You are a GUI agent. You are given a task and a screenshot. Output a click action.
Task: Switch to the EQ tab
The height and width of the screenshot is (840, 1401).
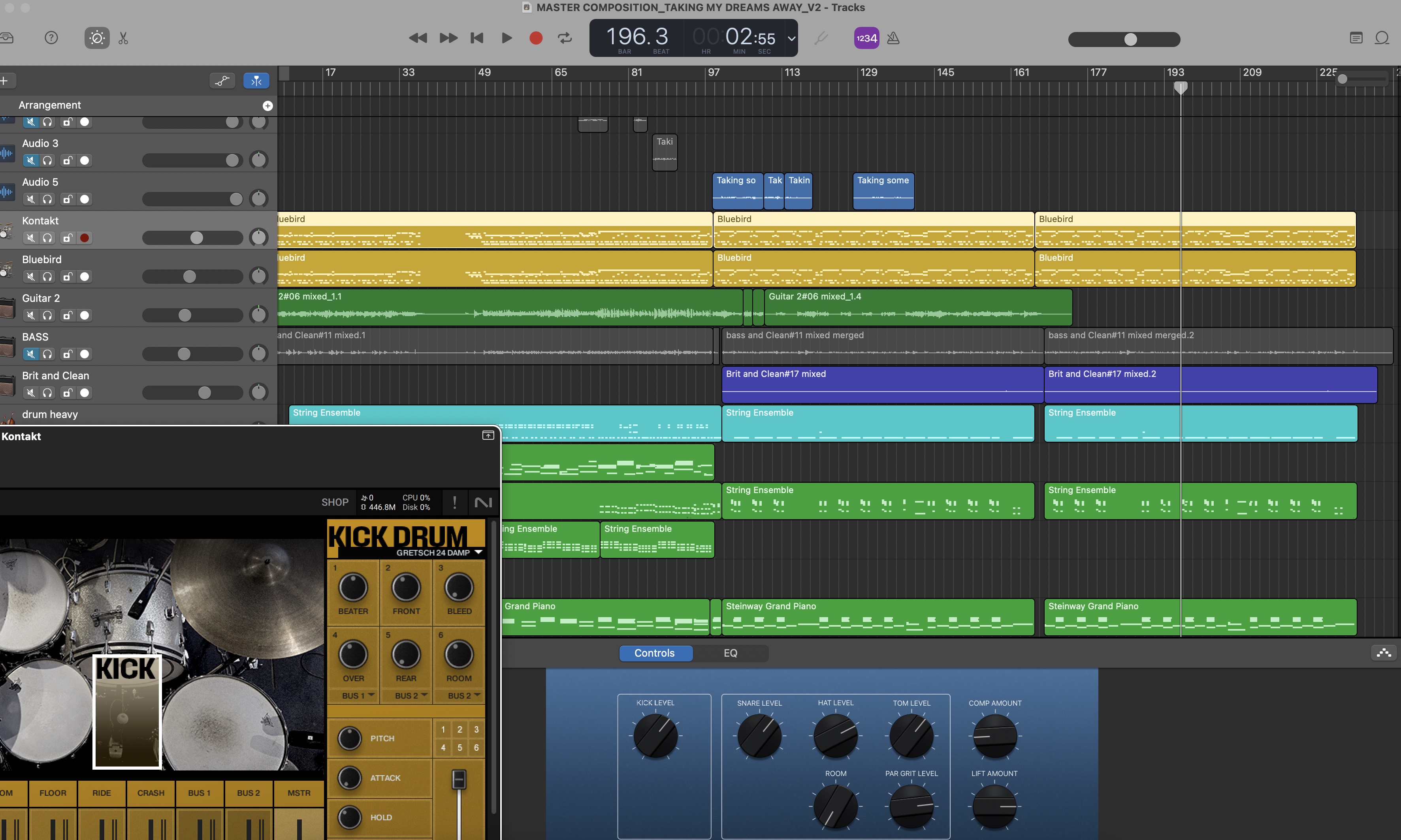click(730, 653)
